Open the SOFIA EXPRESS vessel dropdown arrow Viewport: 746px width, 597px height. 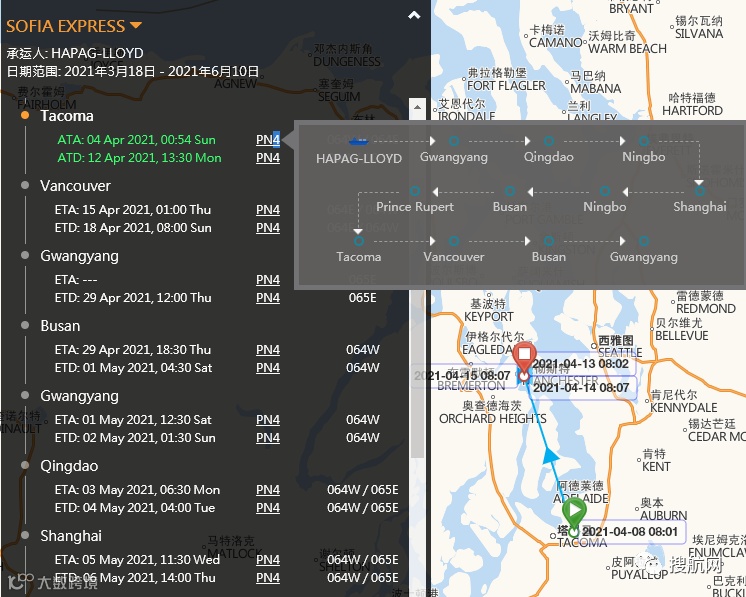tap(136, 25)
